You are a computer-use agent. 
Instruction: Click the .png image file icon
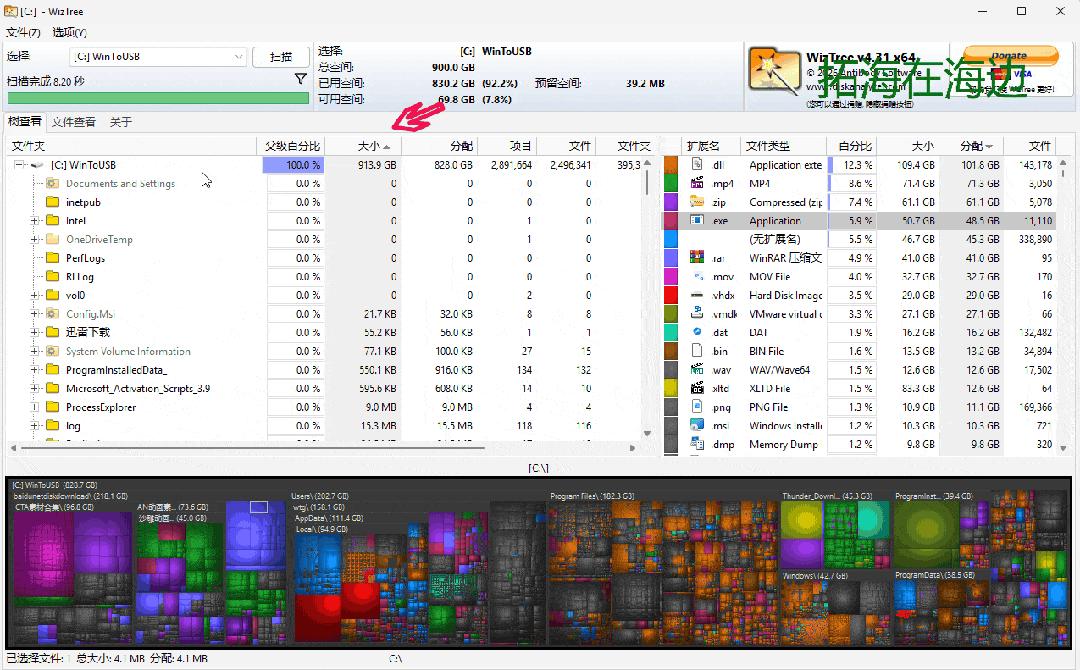[697, 406]
